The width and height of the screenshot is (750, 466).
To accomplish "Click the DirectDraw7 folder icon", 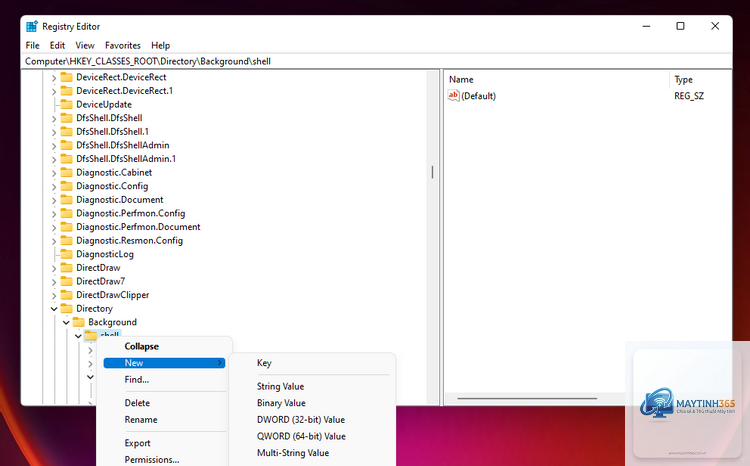I will coord(66,281).
